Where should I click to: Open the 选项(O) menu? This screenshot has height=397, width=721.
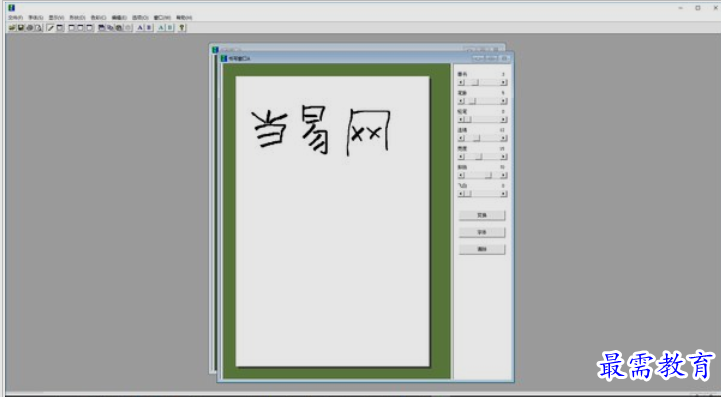(x=140, y=17)
